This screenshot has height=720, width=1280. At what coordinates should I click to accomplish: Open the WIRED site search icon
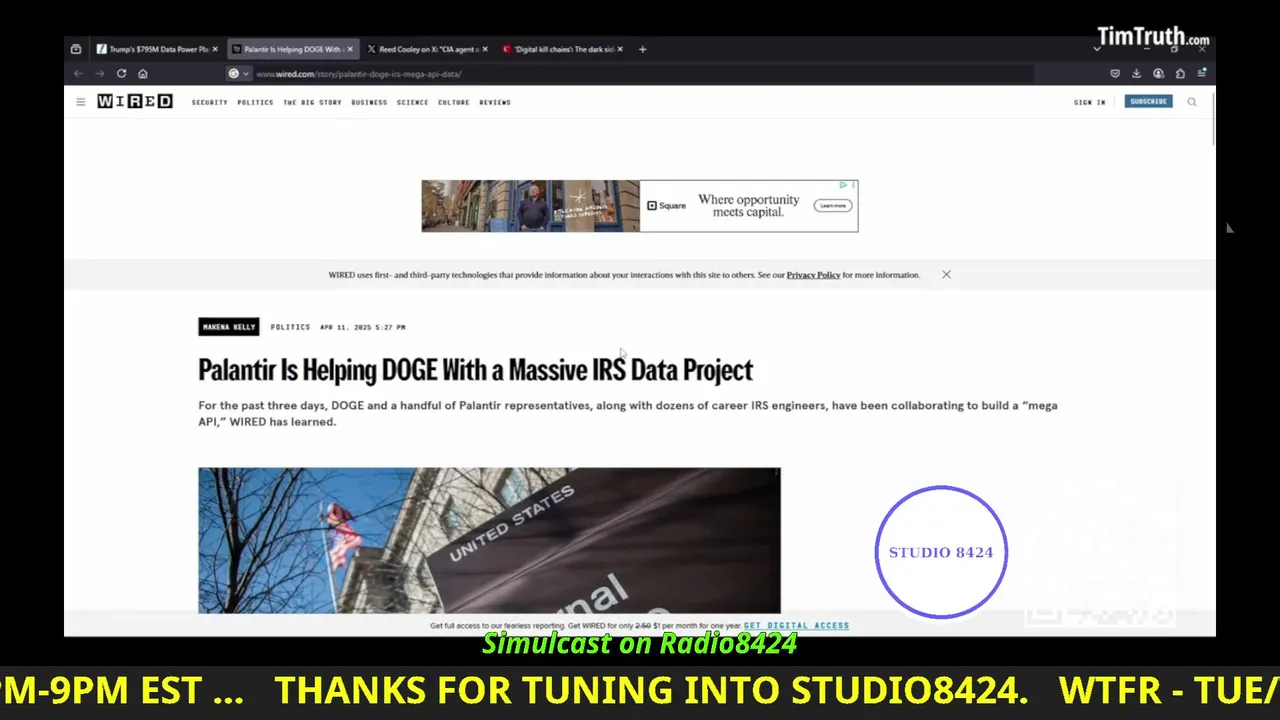(x=1192, y=102)
